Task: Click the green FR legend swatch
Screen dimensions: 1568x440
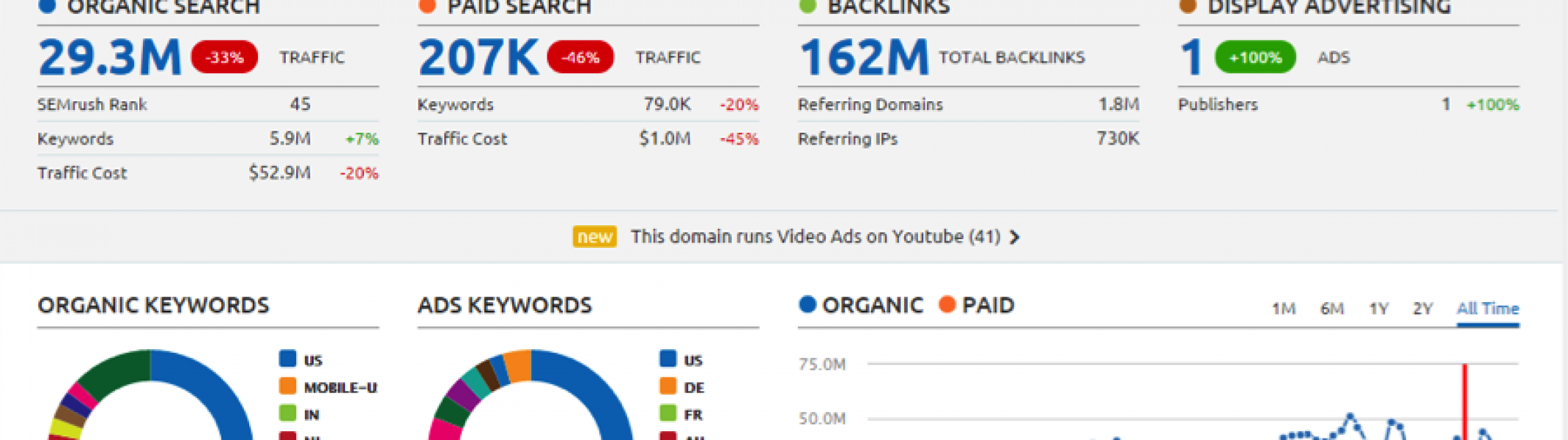Action: (668, 413)
